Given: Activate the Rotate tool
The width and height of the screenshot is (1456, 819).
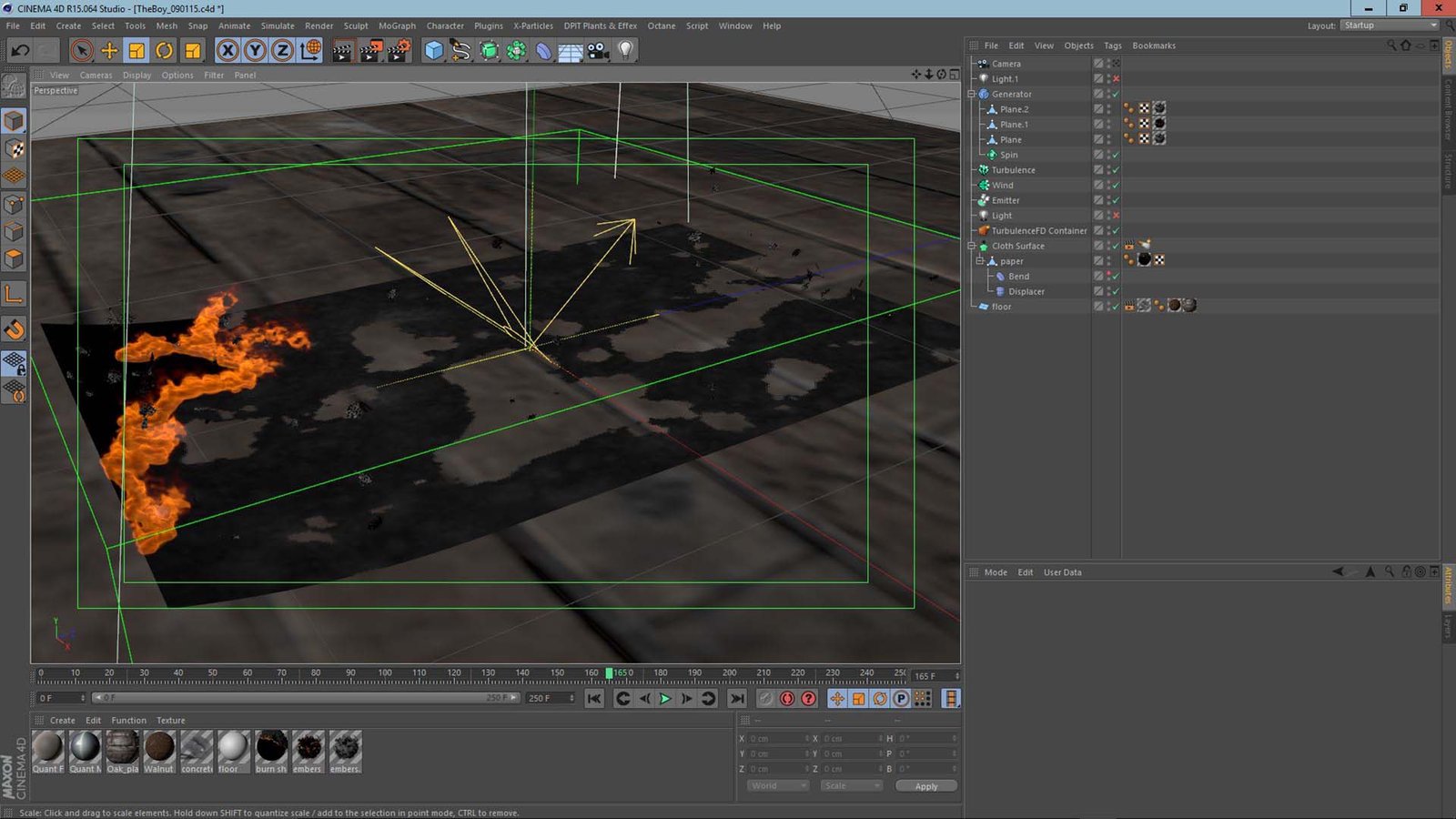Looking at the screenshot, I should [165, 51].
